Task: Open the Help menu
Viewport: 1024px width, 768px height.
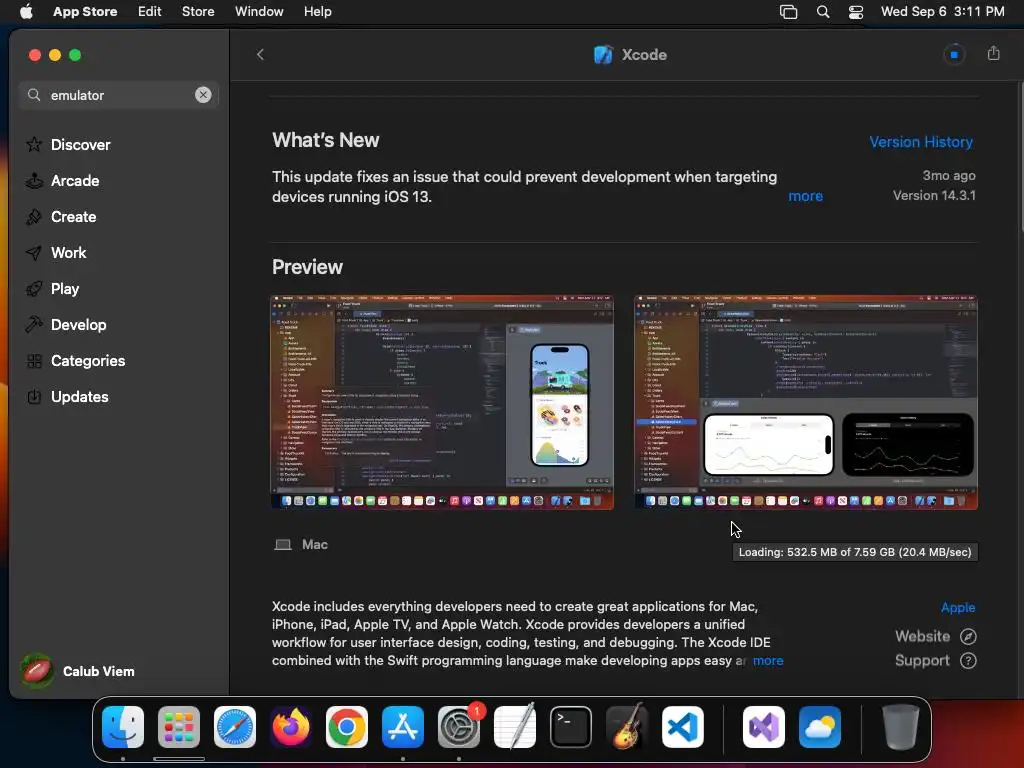Action: (317, 11)
